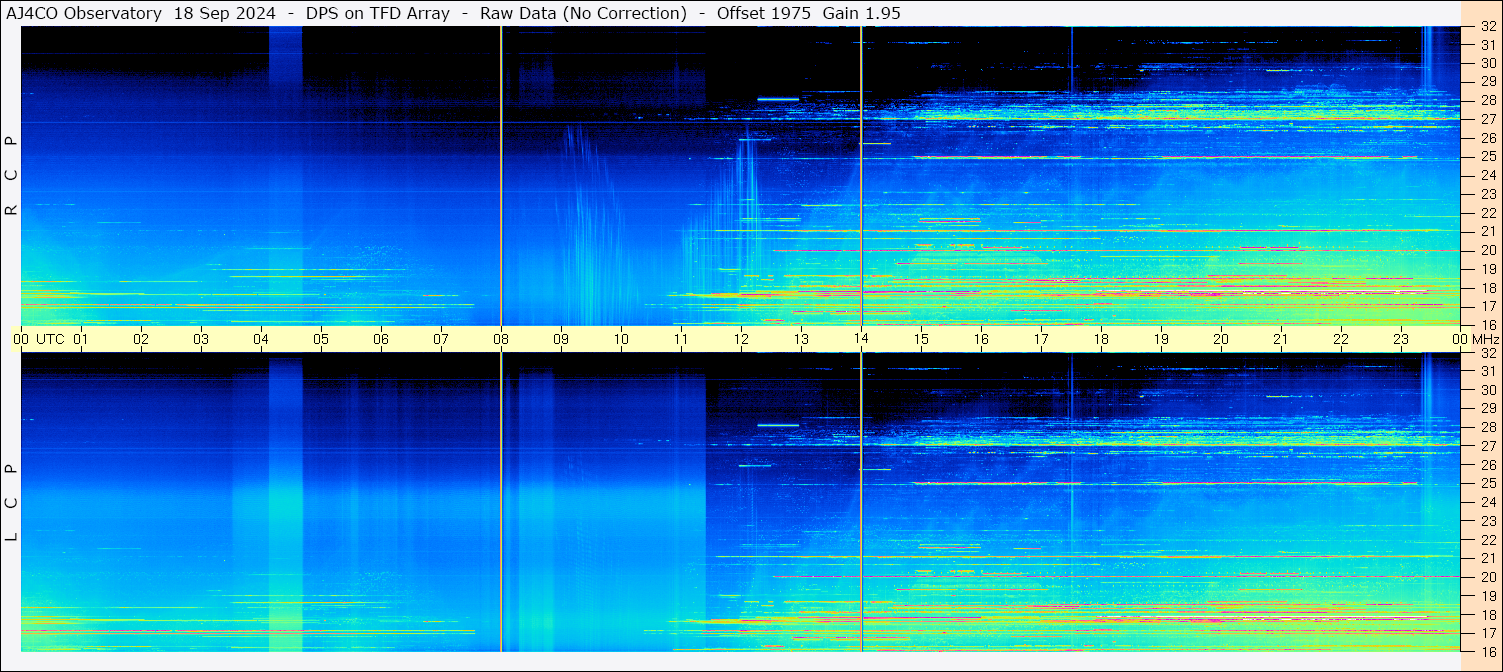Click the "17" hour label on the time axis
1503x672 pixels.
tap(1041, 339)
